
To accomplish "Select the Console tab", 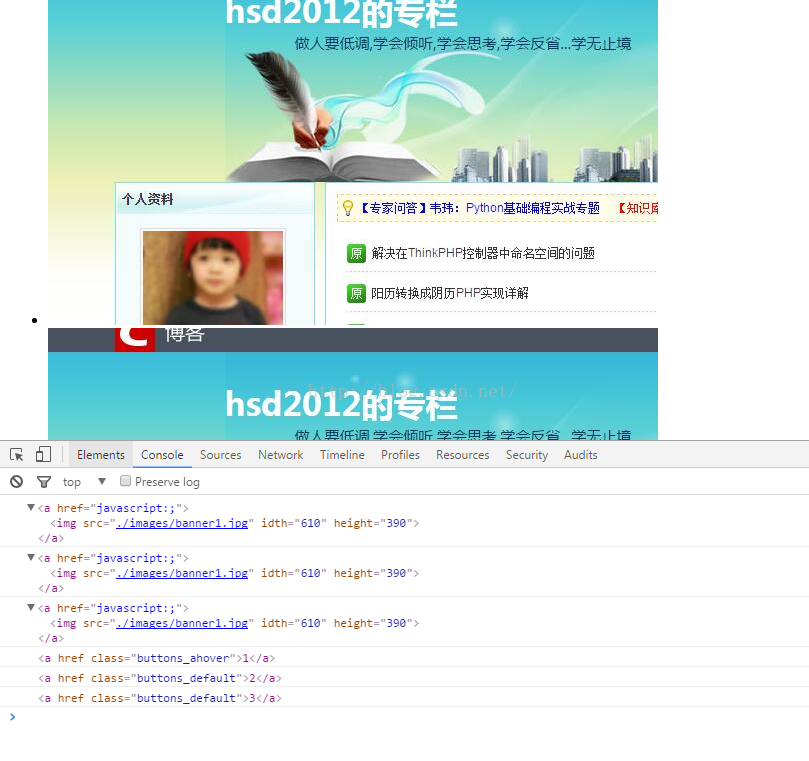I will coord(162,455).
